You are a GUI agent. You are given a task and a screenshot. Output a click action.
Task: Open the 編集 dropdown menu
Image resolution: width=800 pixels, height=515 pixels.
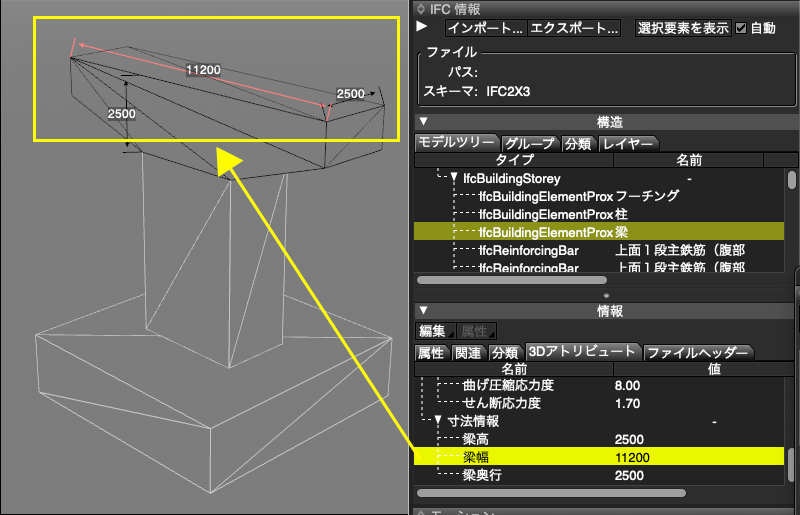coord(435,331)
